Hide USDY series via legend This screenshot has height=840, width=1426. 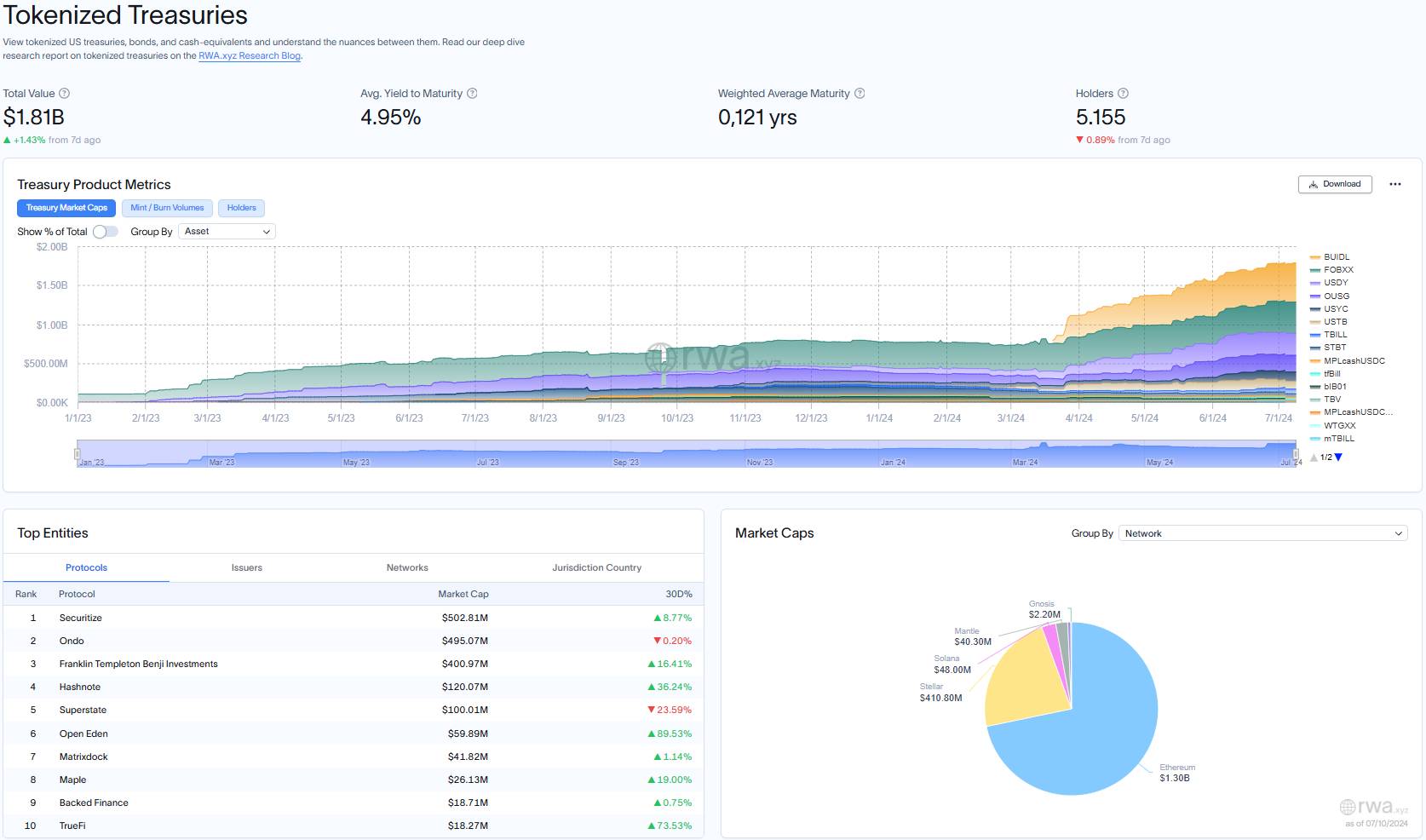(x=1329, y=283)
